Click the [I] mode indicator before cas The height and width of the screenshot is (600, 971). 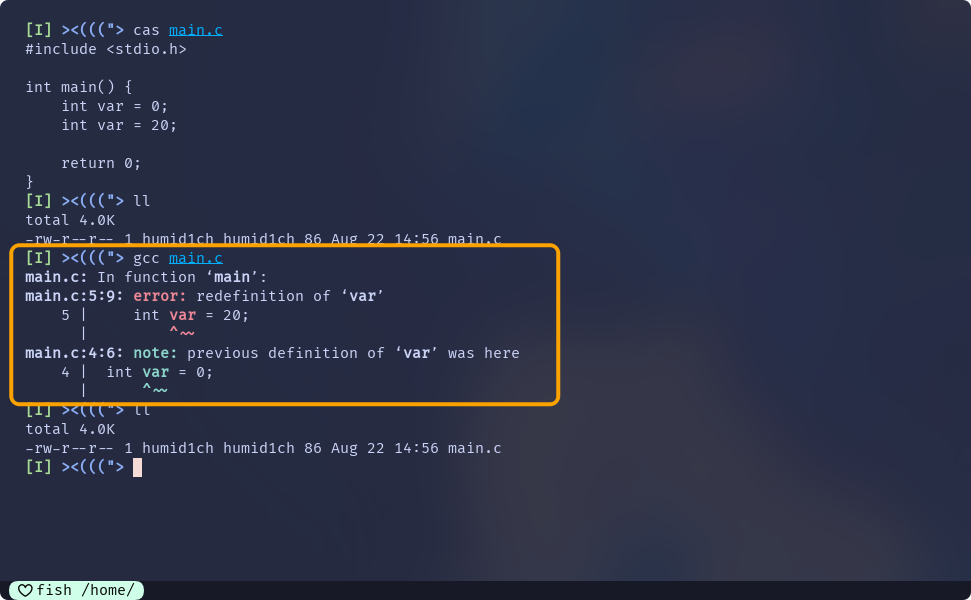(x=38, y=30)
